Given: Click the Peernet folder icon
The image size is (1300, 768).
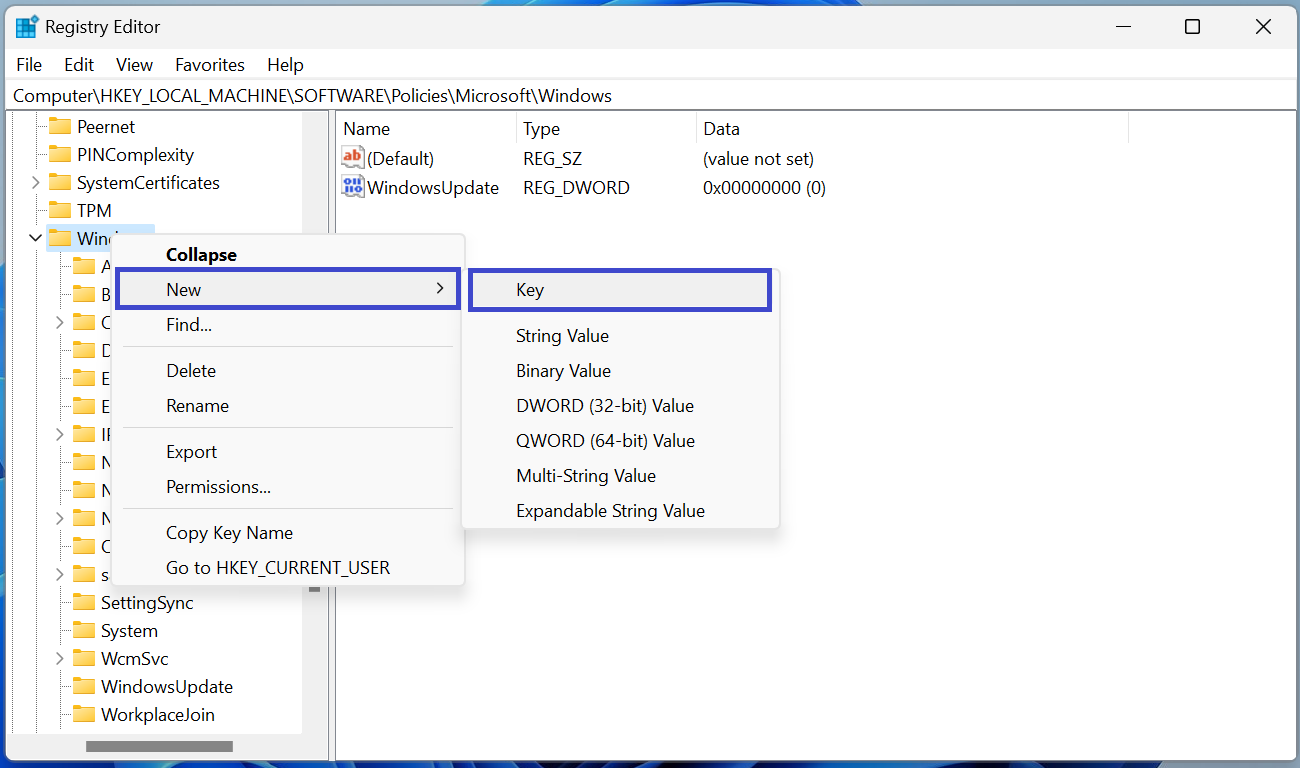Looking at the screenshot, I should (61, 127).
